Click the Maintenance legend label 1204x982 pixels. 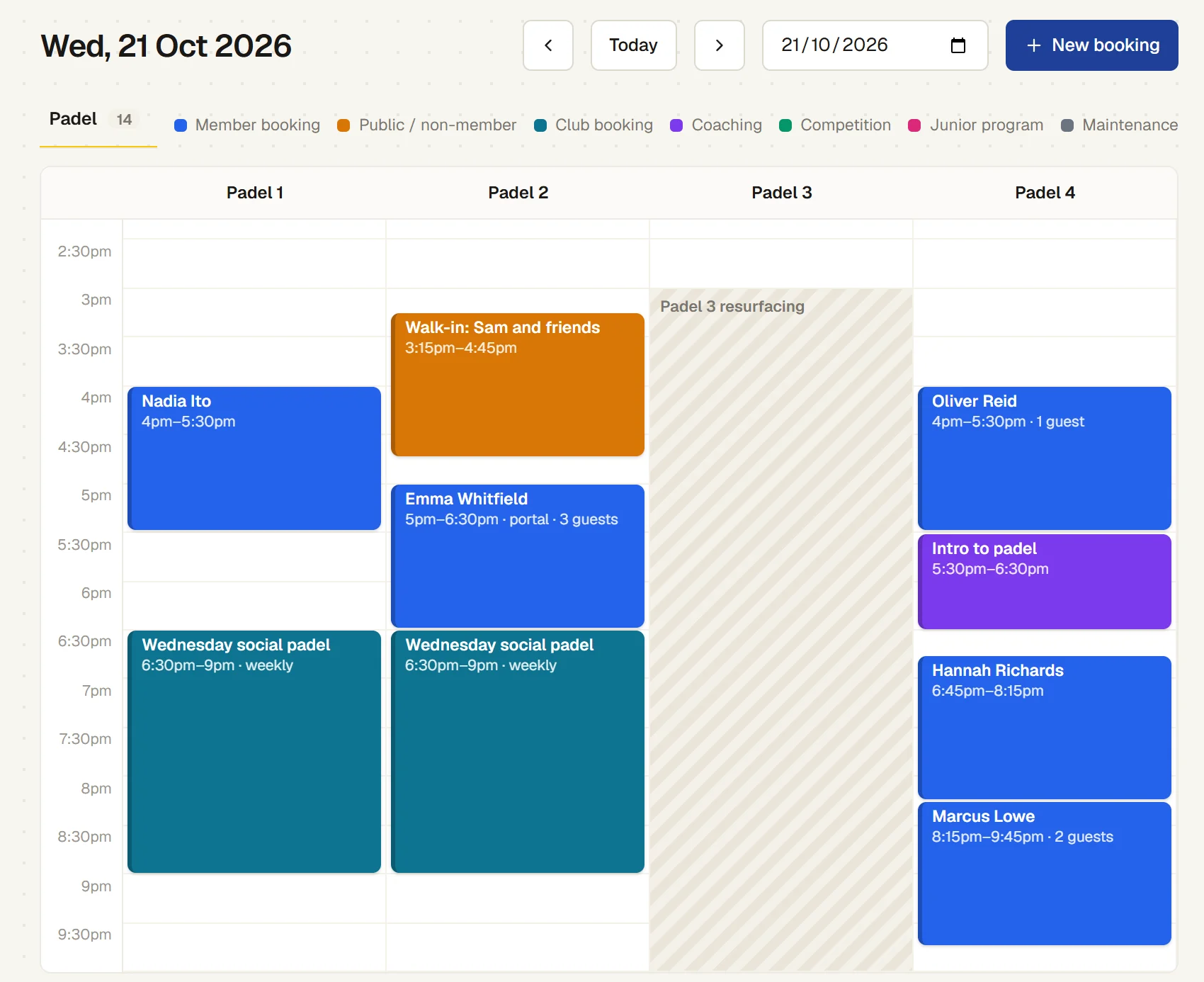pyautogui.click(x=1130, y=125)
